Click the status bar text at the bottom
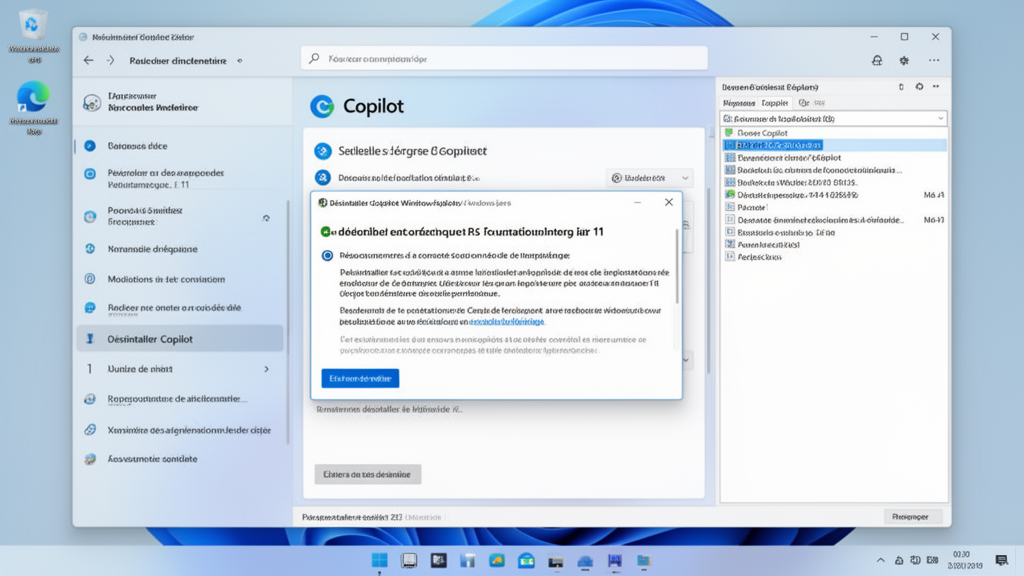 click(372, 517)
